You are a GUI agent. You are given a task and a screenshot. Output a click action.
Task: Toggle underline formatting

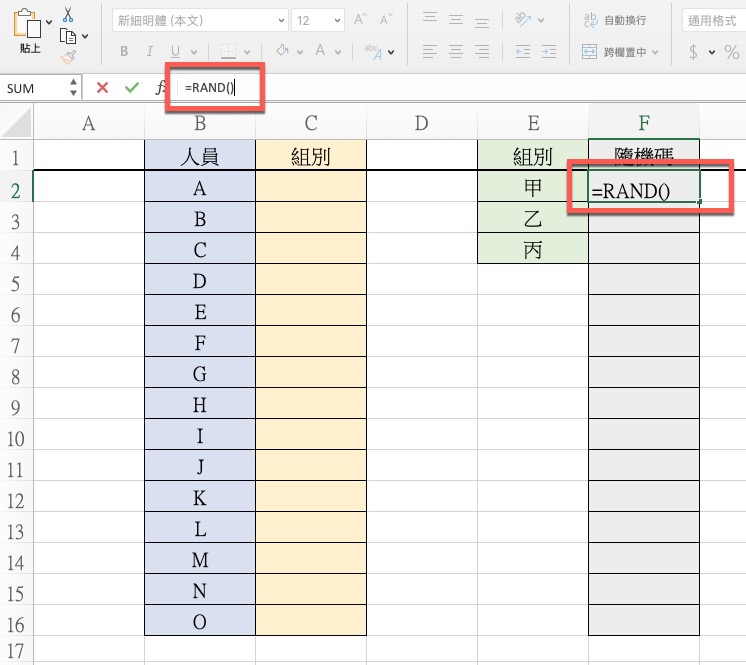pyautogui.click(x=176, y=51)
